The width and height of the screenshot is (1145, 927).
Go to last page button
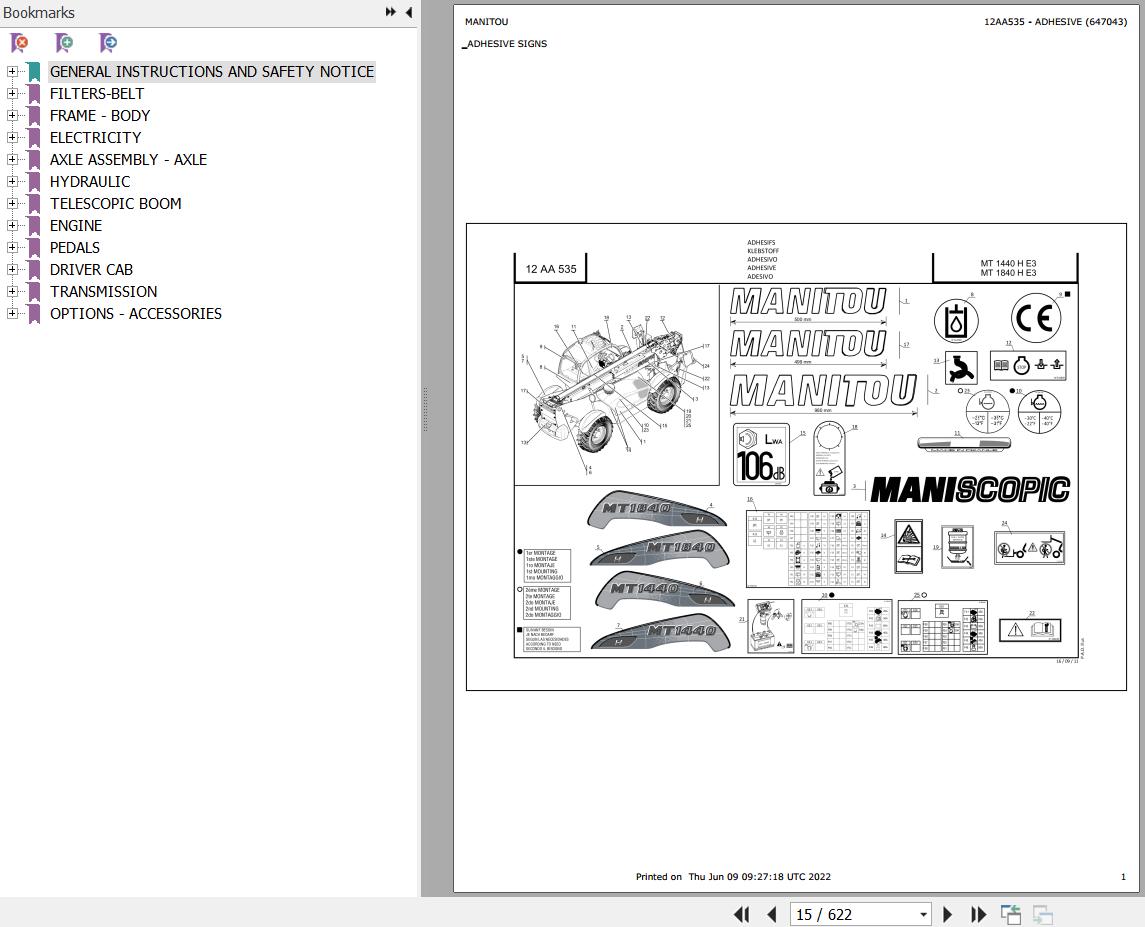point(979,915)
